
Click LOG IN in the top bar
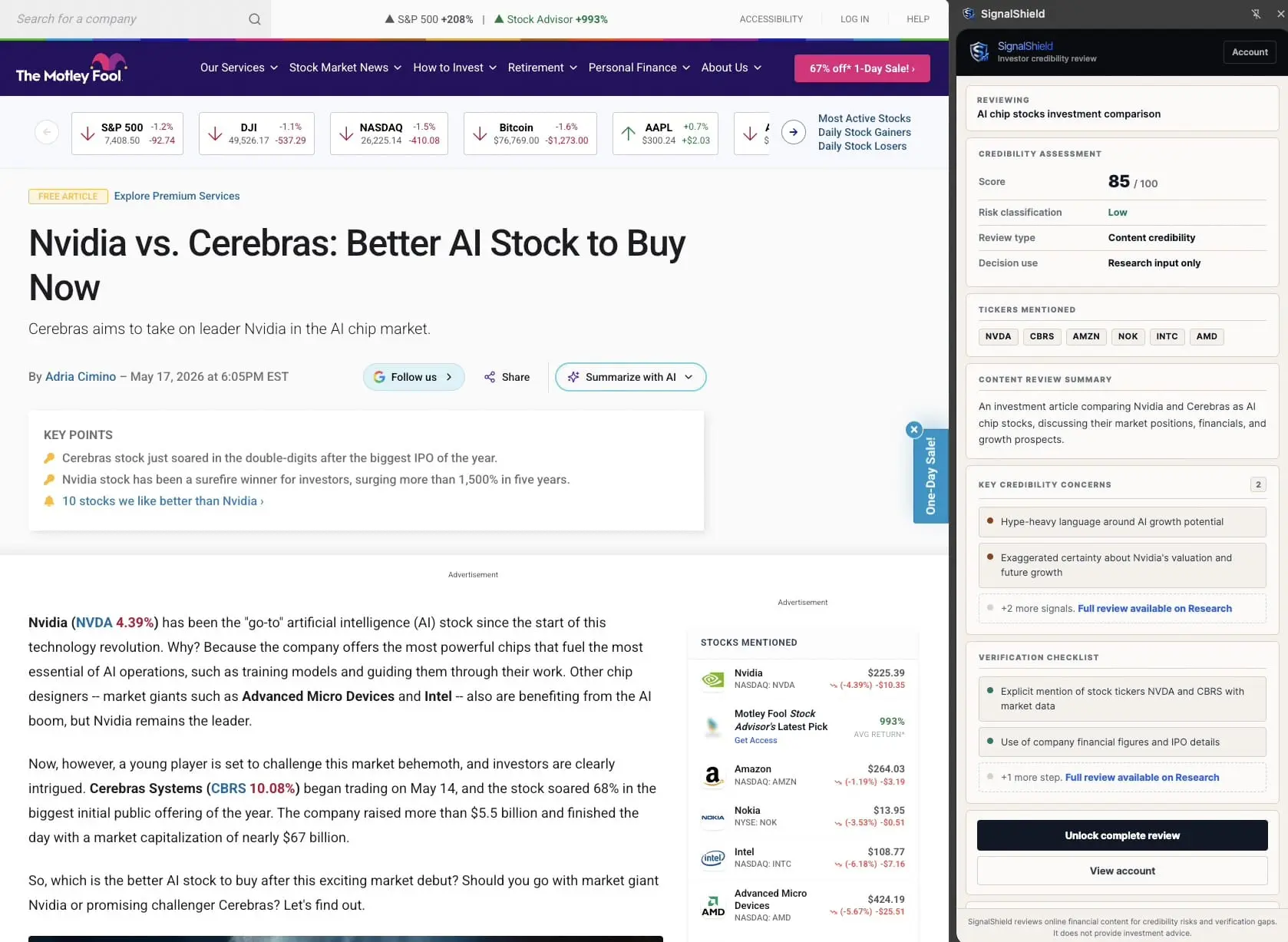tap(854, 19)
